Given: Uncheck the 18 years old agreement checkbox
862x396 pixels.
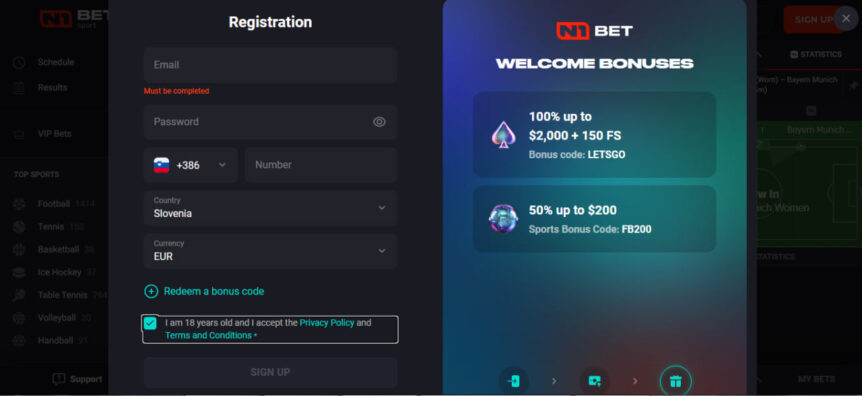Looking at the screenshot, I should 150,323.
